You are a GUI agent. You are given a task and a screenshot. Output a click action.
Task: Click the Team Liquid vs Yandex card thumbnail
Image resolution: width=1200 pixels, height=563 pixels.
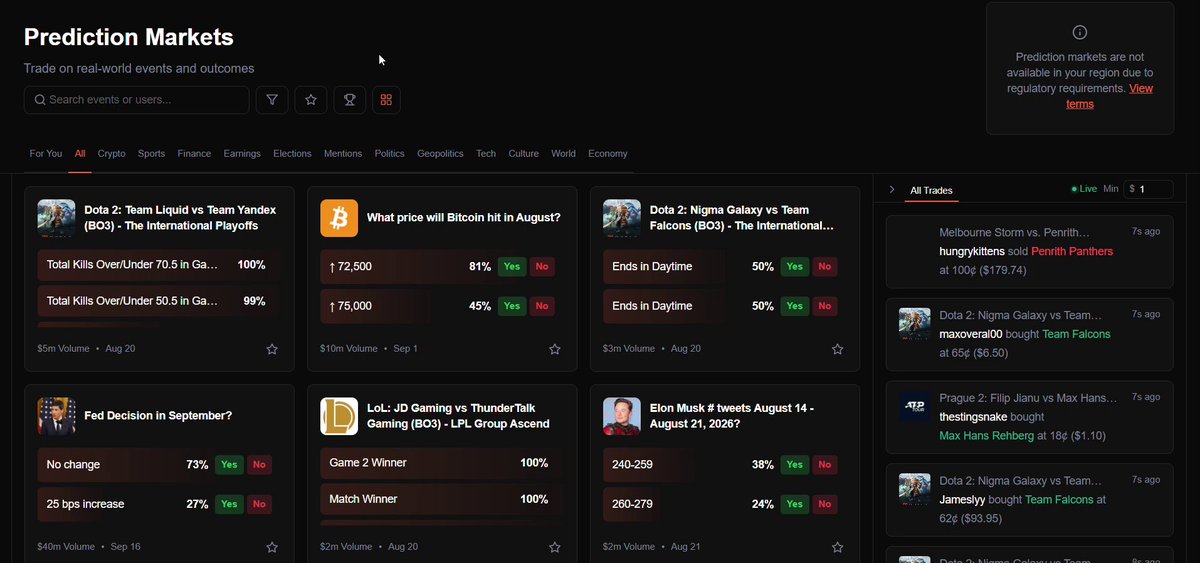coord(56,218)
